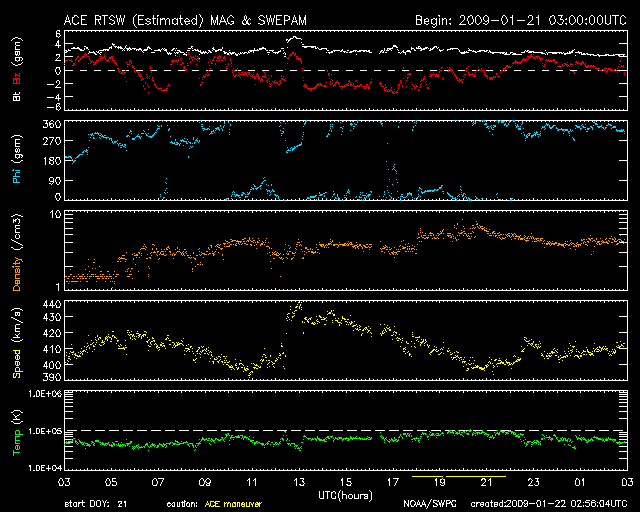Click the NOAA/SWPC credit text

tap(430, 504)
